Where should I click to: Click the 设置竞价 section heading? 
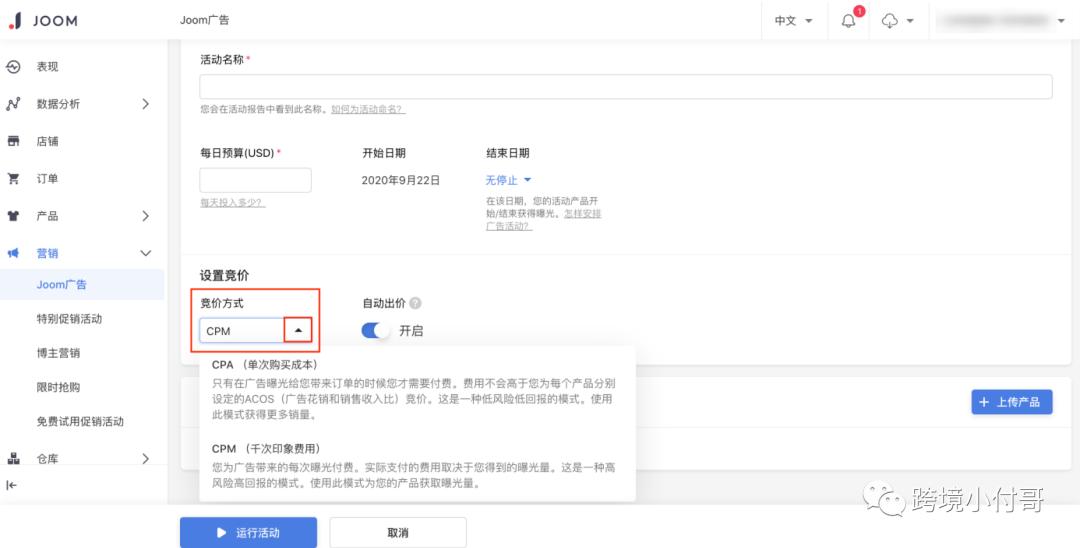point(225,275)
